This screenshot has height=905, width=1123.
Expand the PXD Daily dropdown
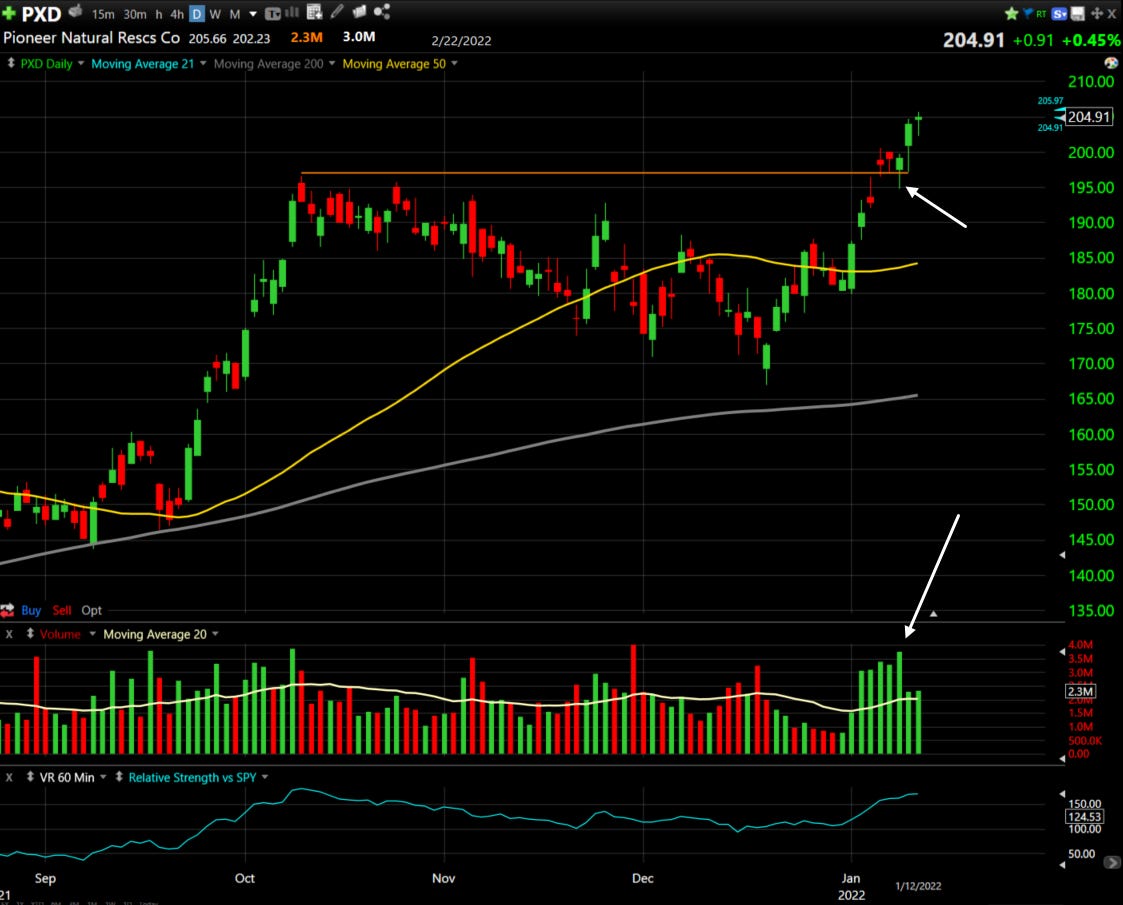[x=81, y=64]
